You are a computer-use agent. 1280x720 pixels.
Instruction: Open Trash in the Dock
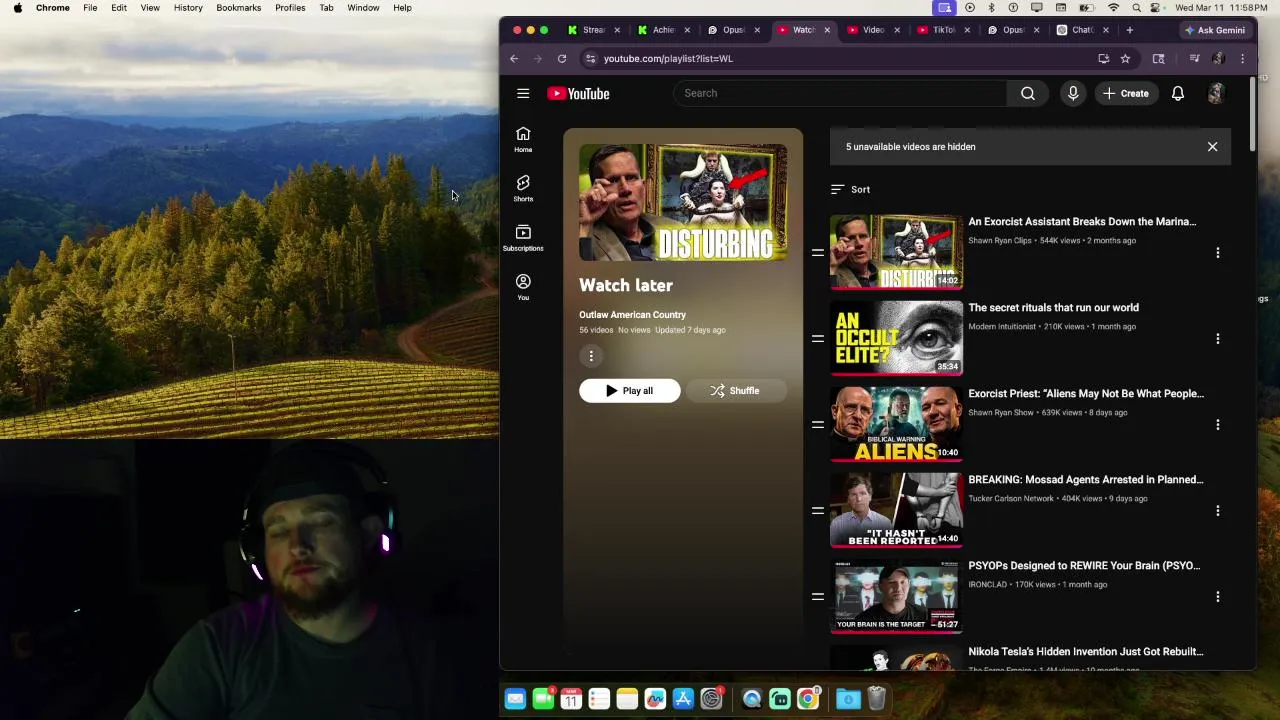pos(876,699)
